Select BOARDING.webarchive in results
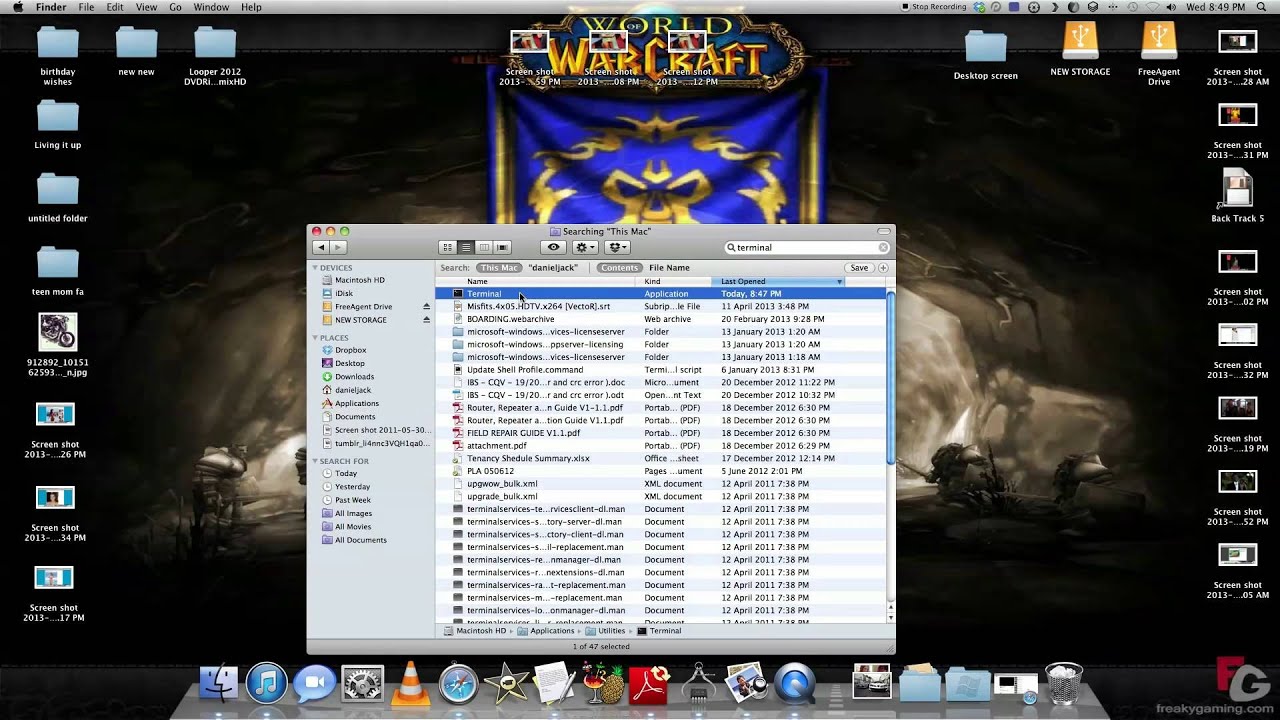The height and width of the screenshot is (720, 1280). point(661,319)
